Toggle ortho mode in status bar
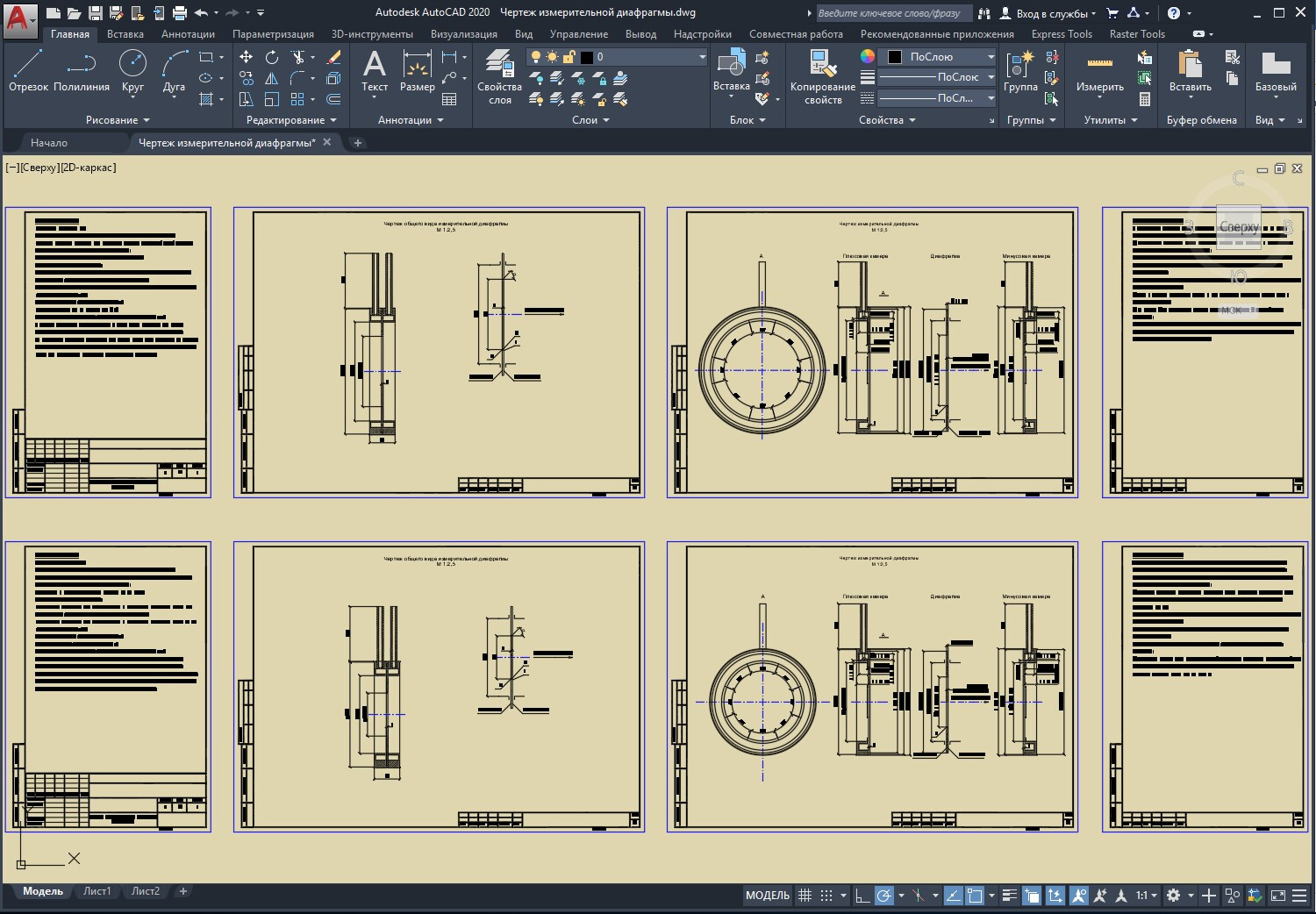The image size is (1316, 914). click(862, 896)
